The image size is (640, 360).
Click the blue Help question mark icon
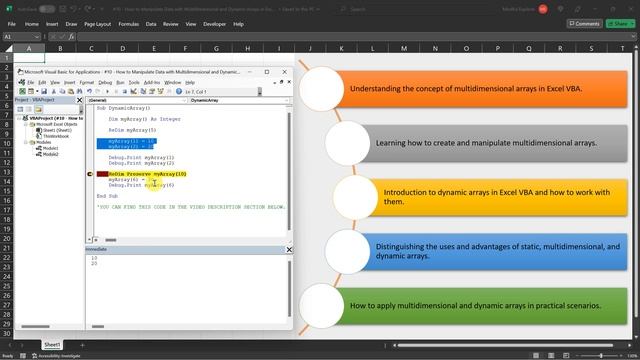pos(179,91)
